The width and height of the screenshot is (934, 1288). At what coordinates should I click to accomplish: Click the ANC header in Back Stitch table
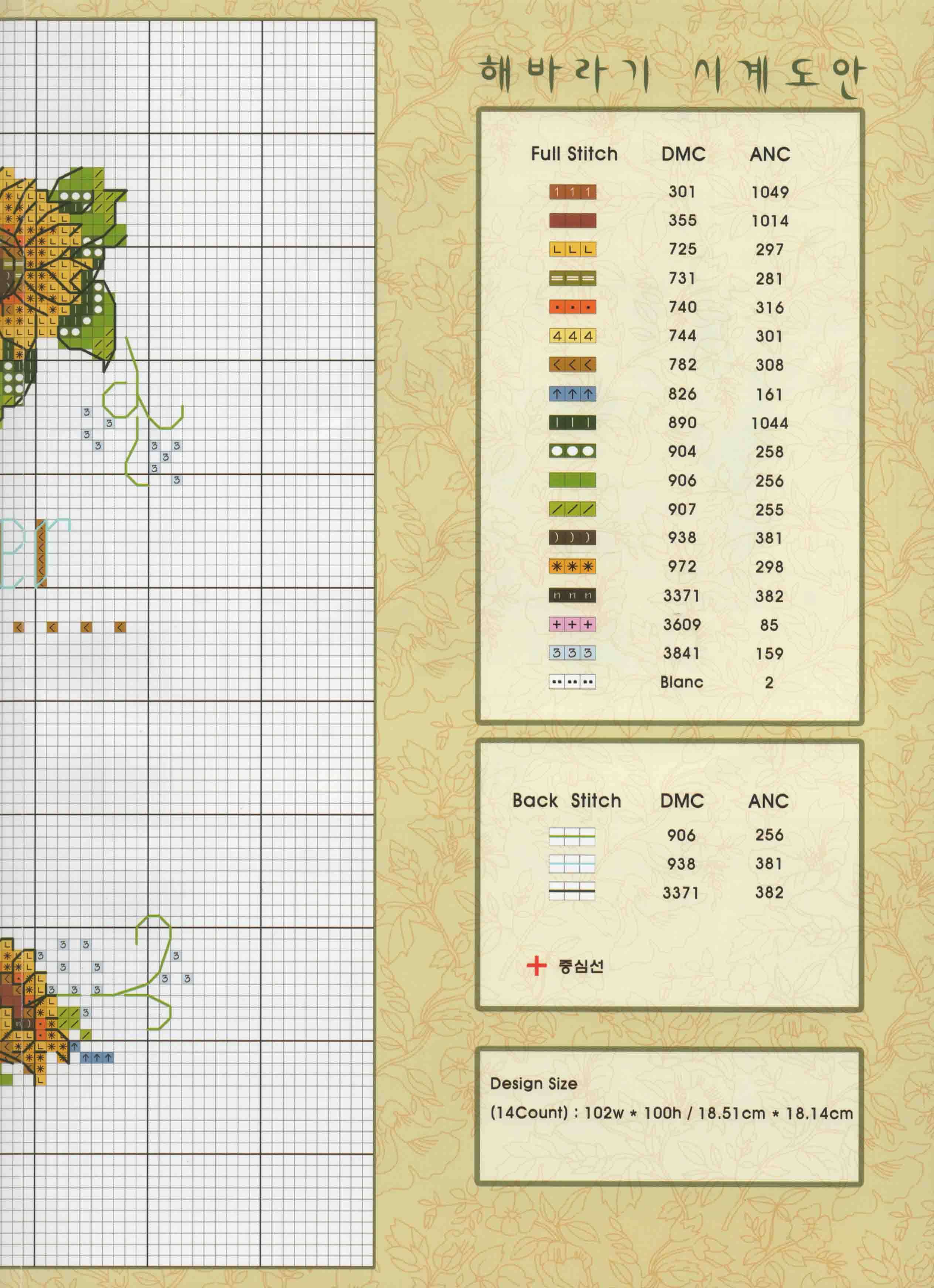coord(768,801)
